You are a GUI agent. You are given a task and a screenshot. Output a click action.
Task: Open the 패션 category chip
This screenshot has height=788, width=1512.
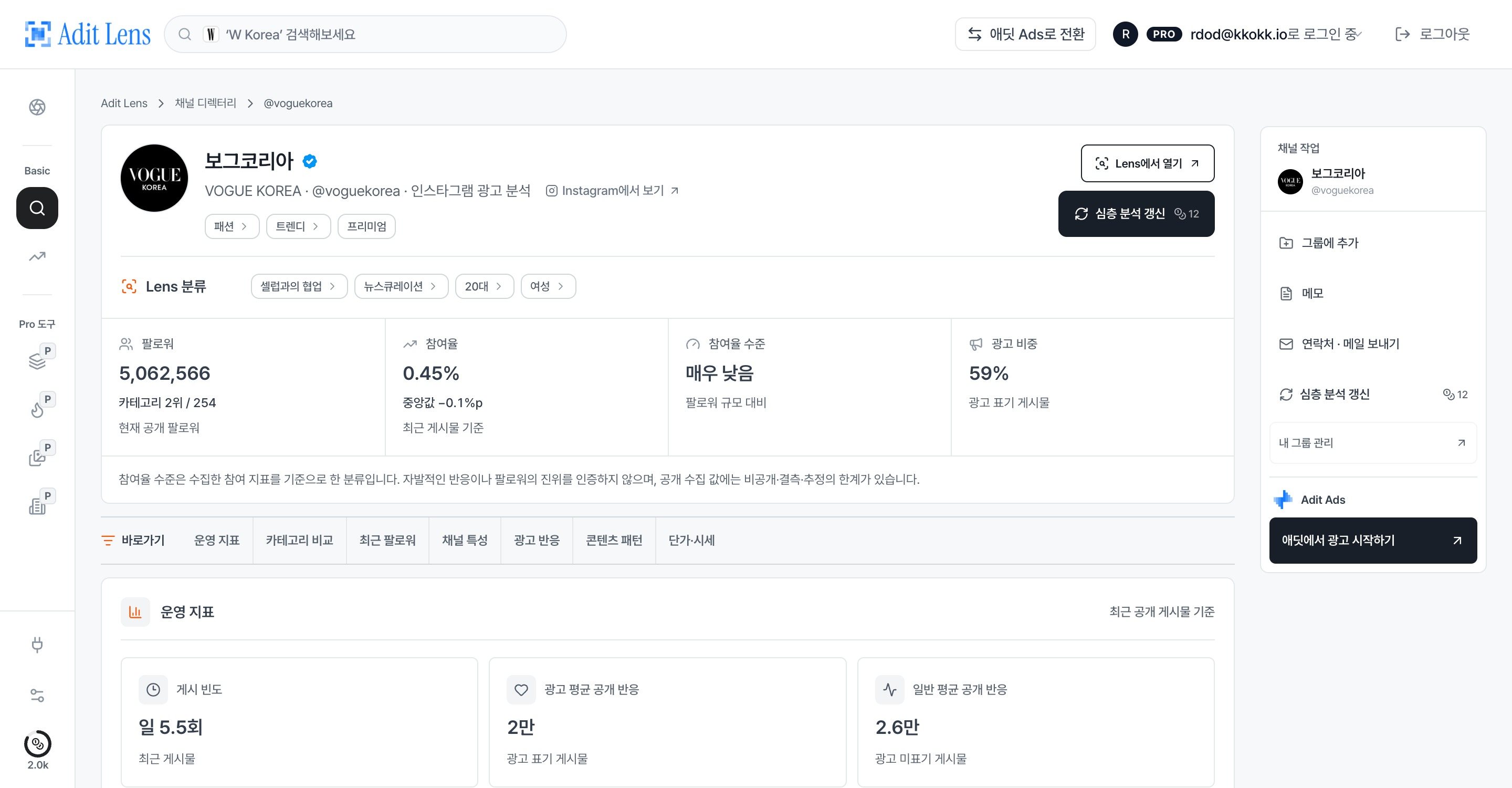tap(232, 226)
